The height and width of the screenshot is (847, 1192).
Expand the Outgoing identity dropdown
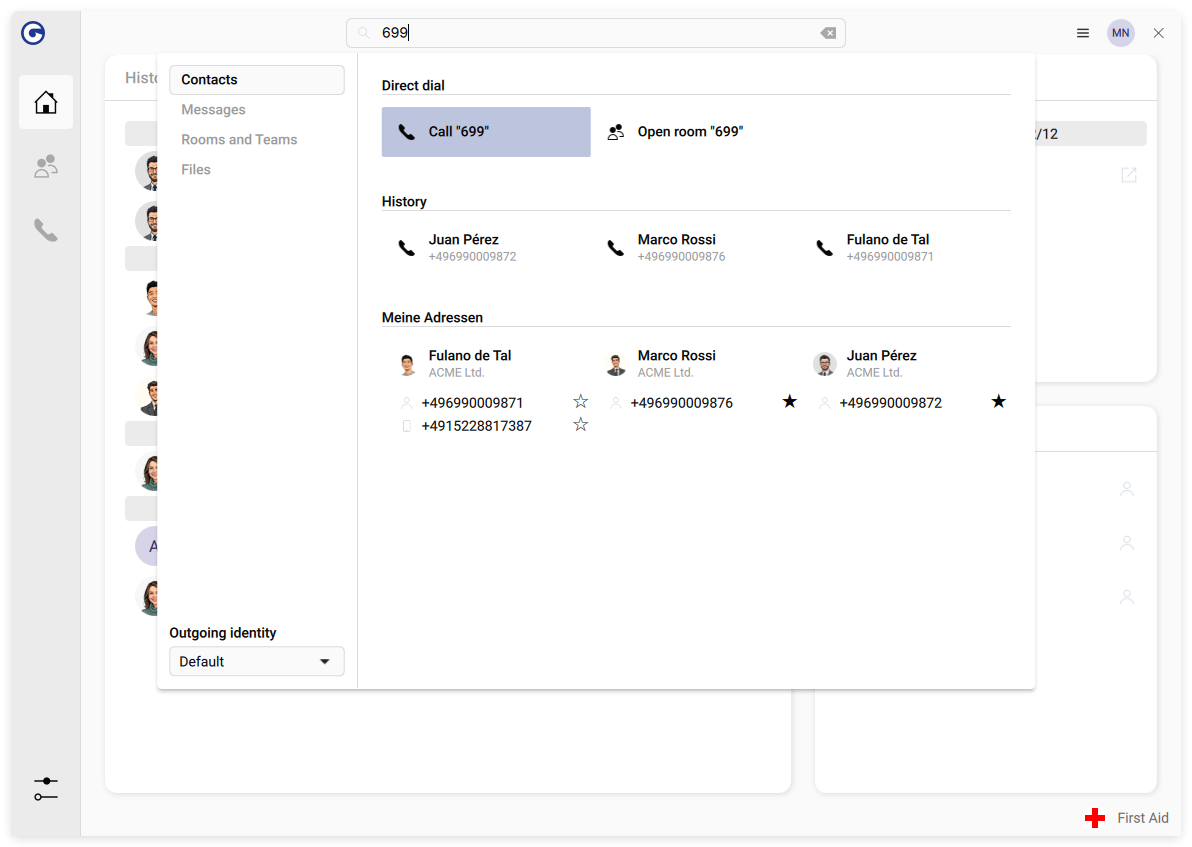click(257, 661)
